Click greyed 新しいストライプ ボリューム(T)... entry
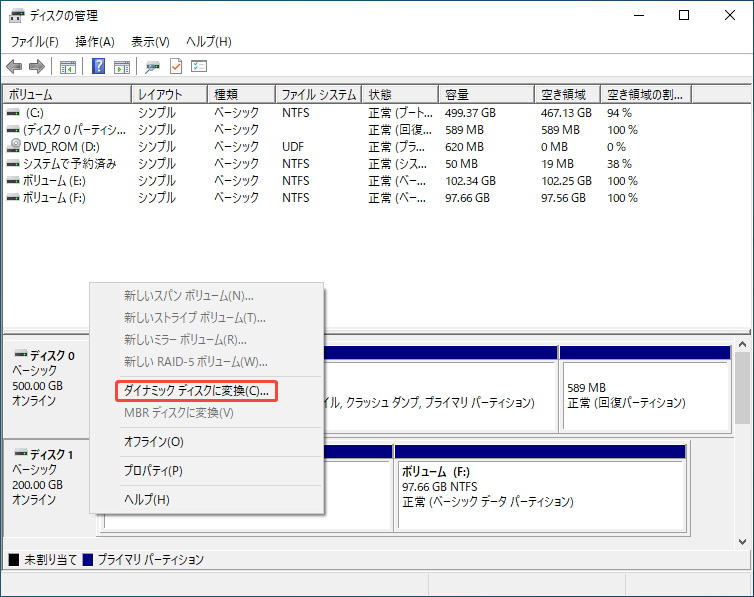The image size is (754, 597). point(207,318)
